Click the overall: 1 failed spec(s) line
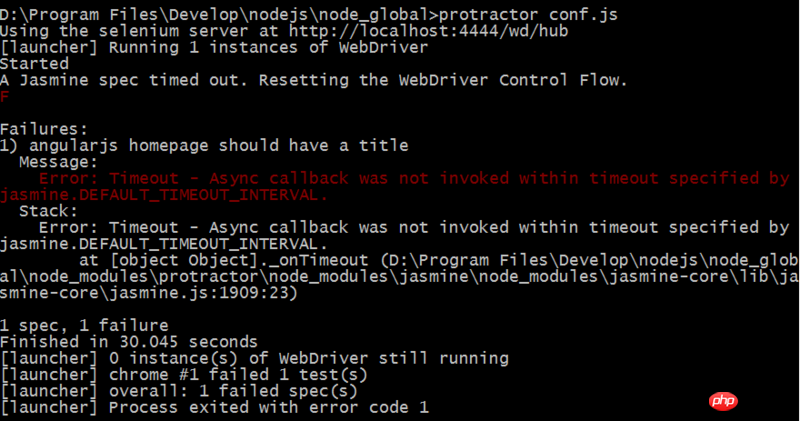 (x=179, y=391)
